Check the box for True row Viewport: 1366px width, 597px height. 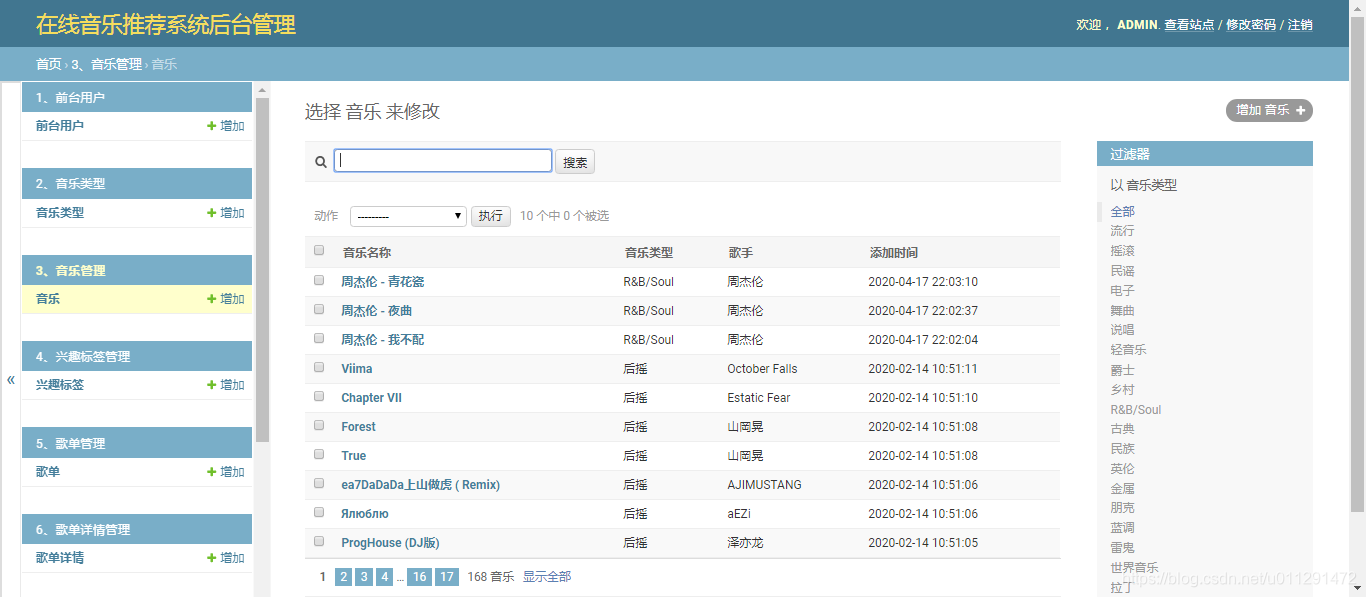point(319,454)
